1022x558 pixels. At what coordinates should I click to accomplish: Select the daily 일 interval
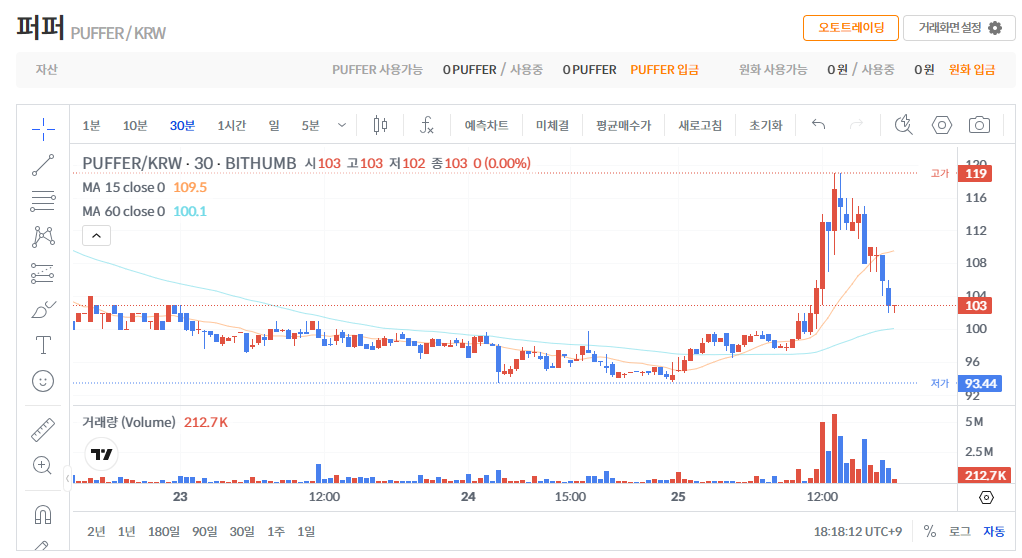click(x=274, y=125)
